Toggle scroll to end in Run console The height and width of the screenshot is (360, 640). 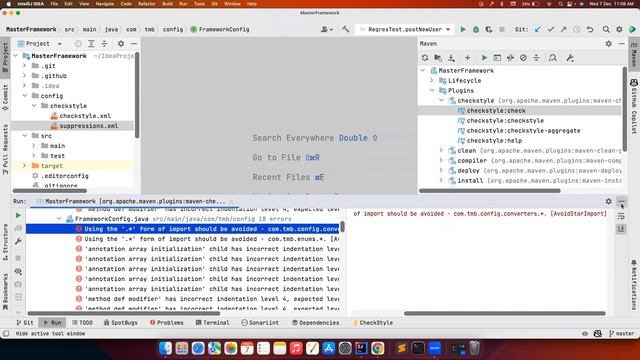point(621,229)
